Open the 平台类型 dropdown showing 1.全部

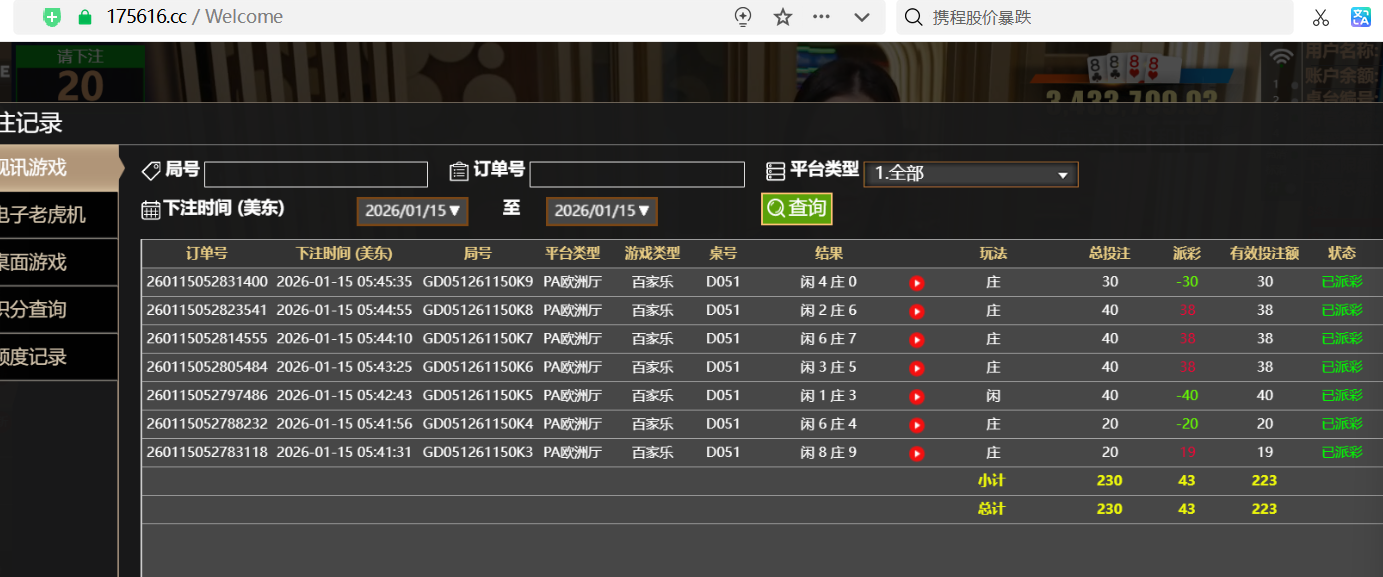tap(970, 174)
